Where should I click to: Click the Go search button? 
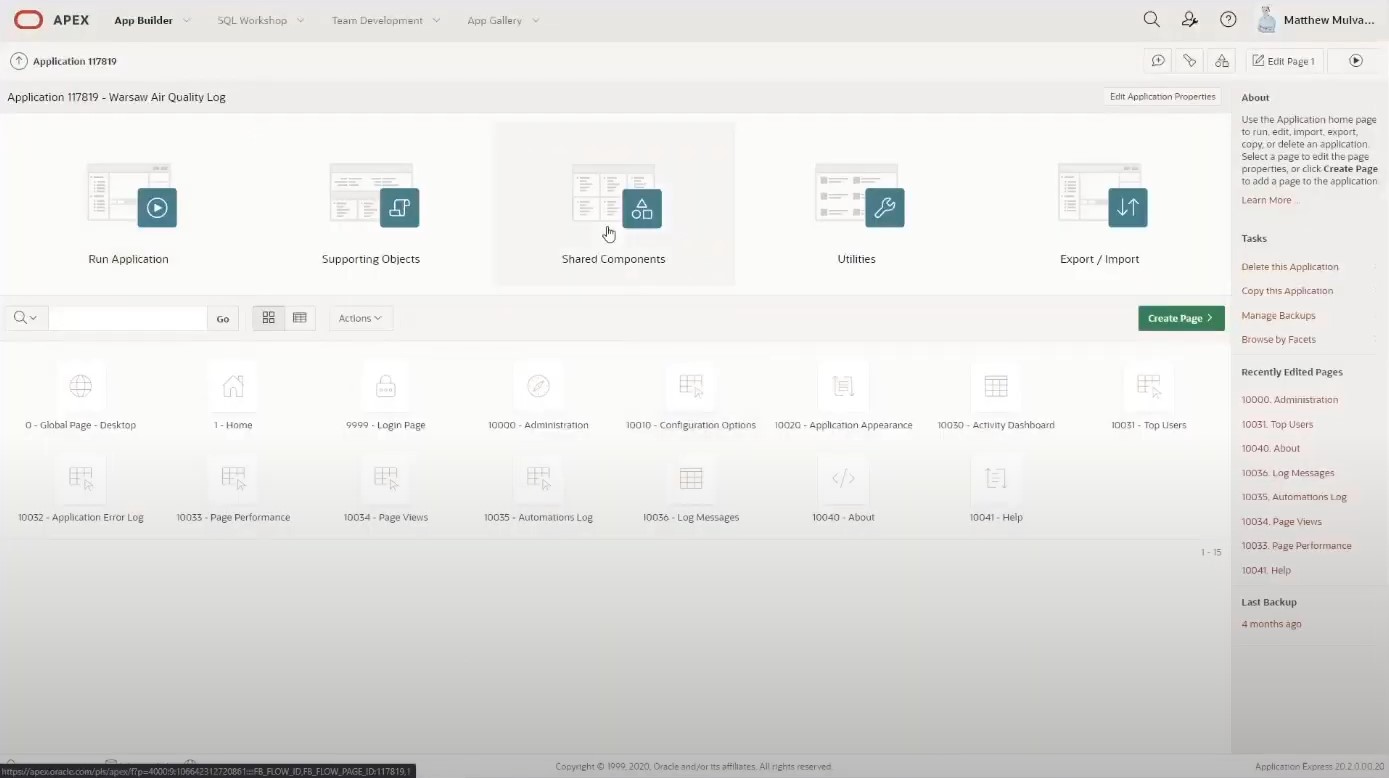point(223,319)
